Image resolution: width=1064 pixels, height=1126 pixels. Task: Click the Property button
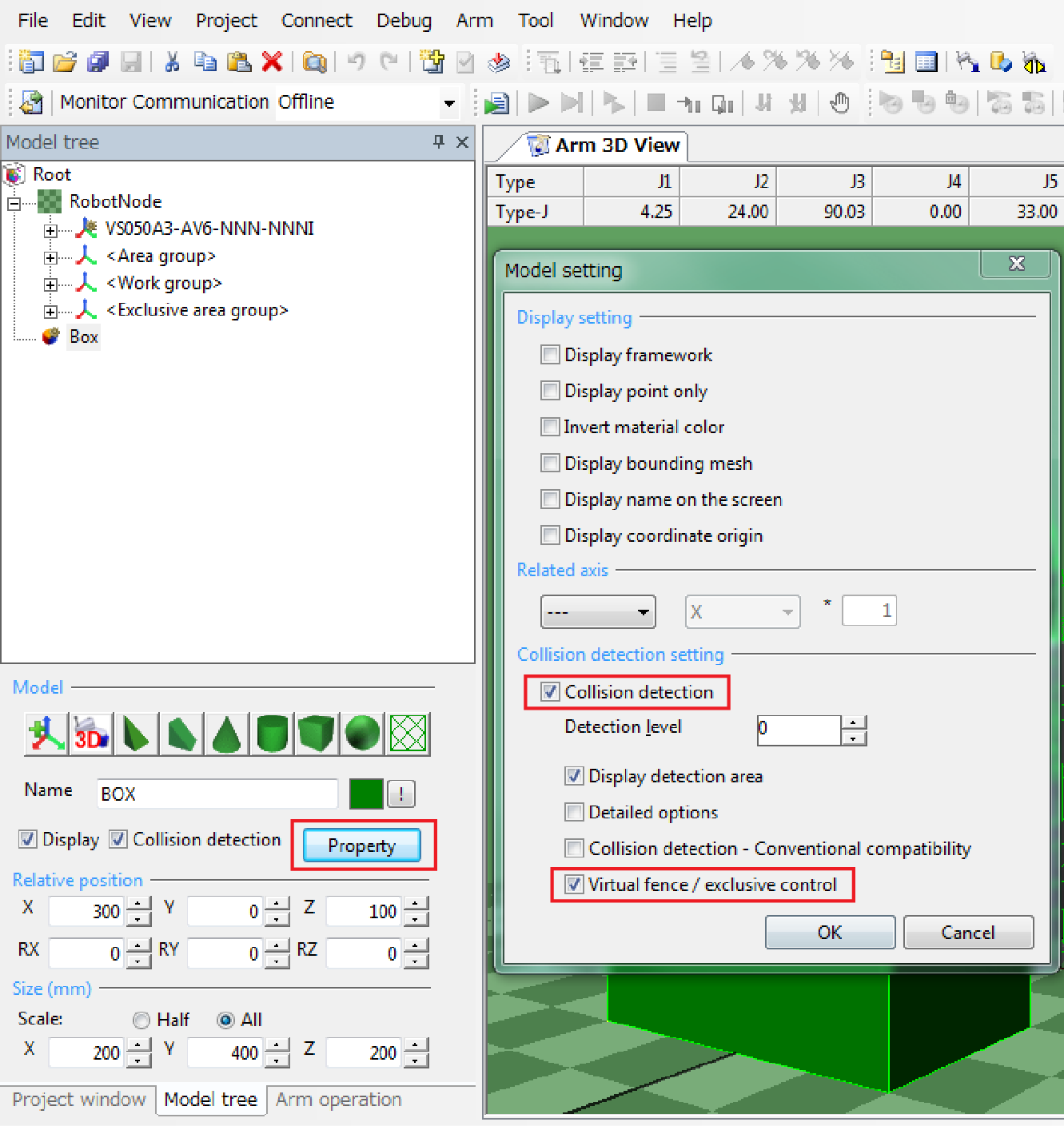click(362, 845)
